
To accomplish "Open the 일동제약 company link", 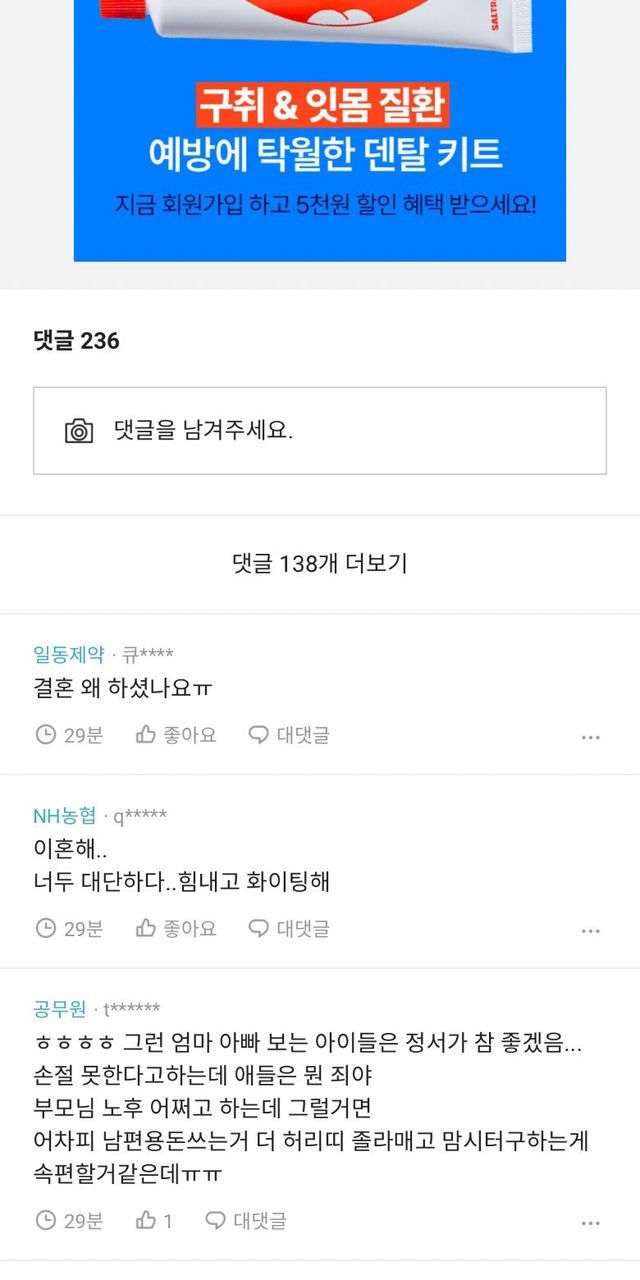I will (x=68, y=655).
